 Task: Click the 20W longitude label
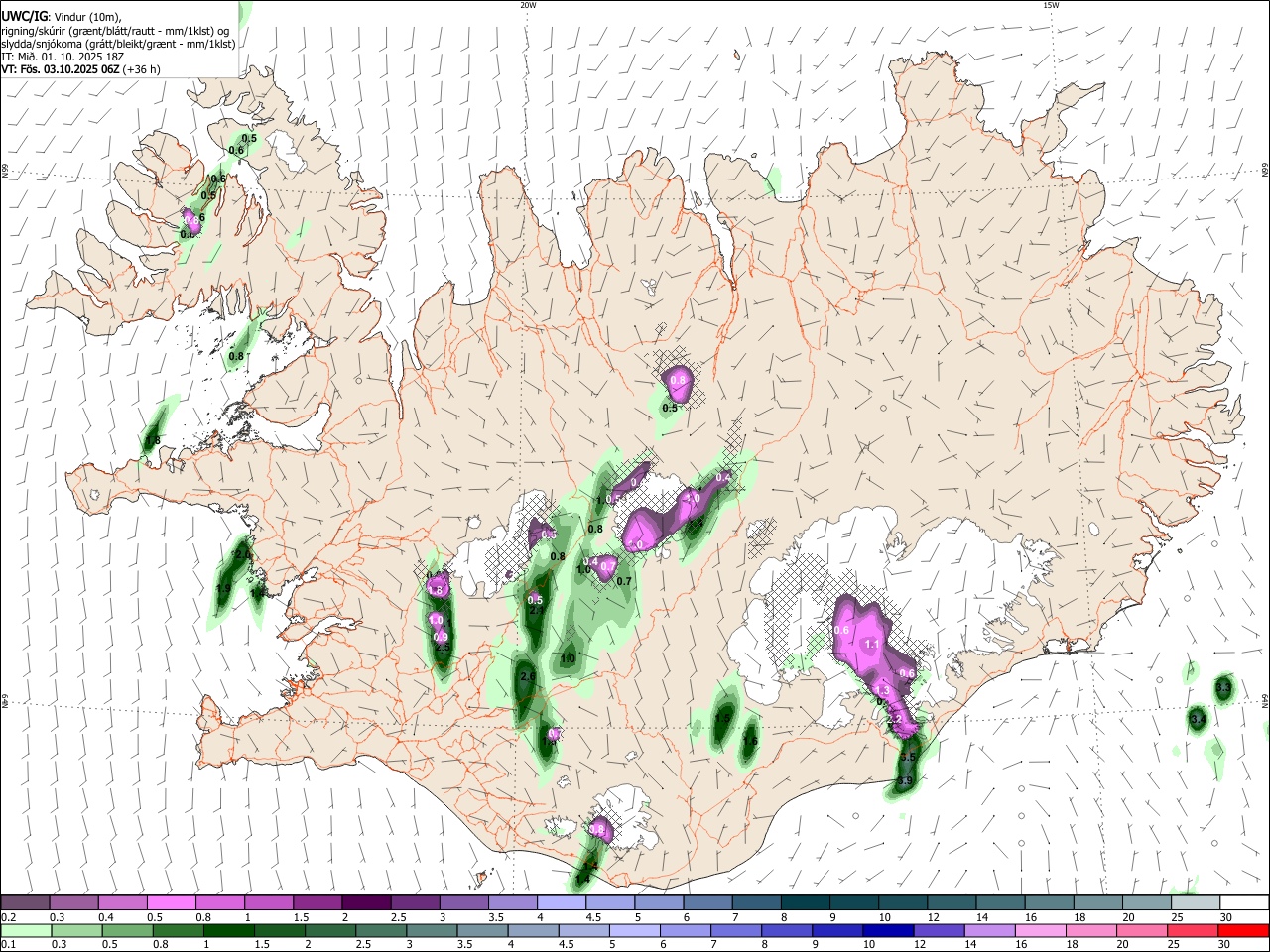528,5
